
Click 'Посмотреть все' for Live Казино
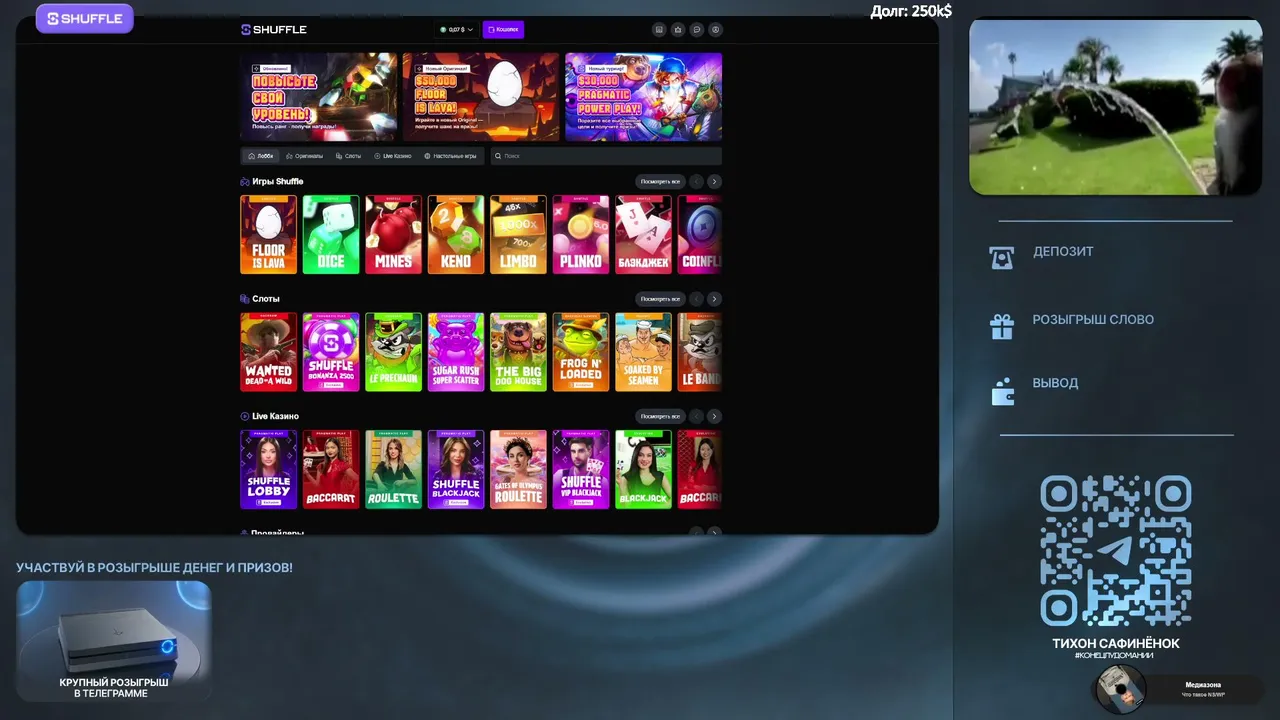click(660, 416)
